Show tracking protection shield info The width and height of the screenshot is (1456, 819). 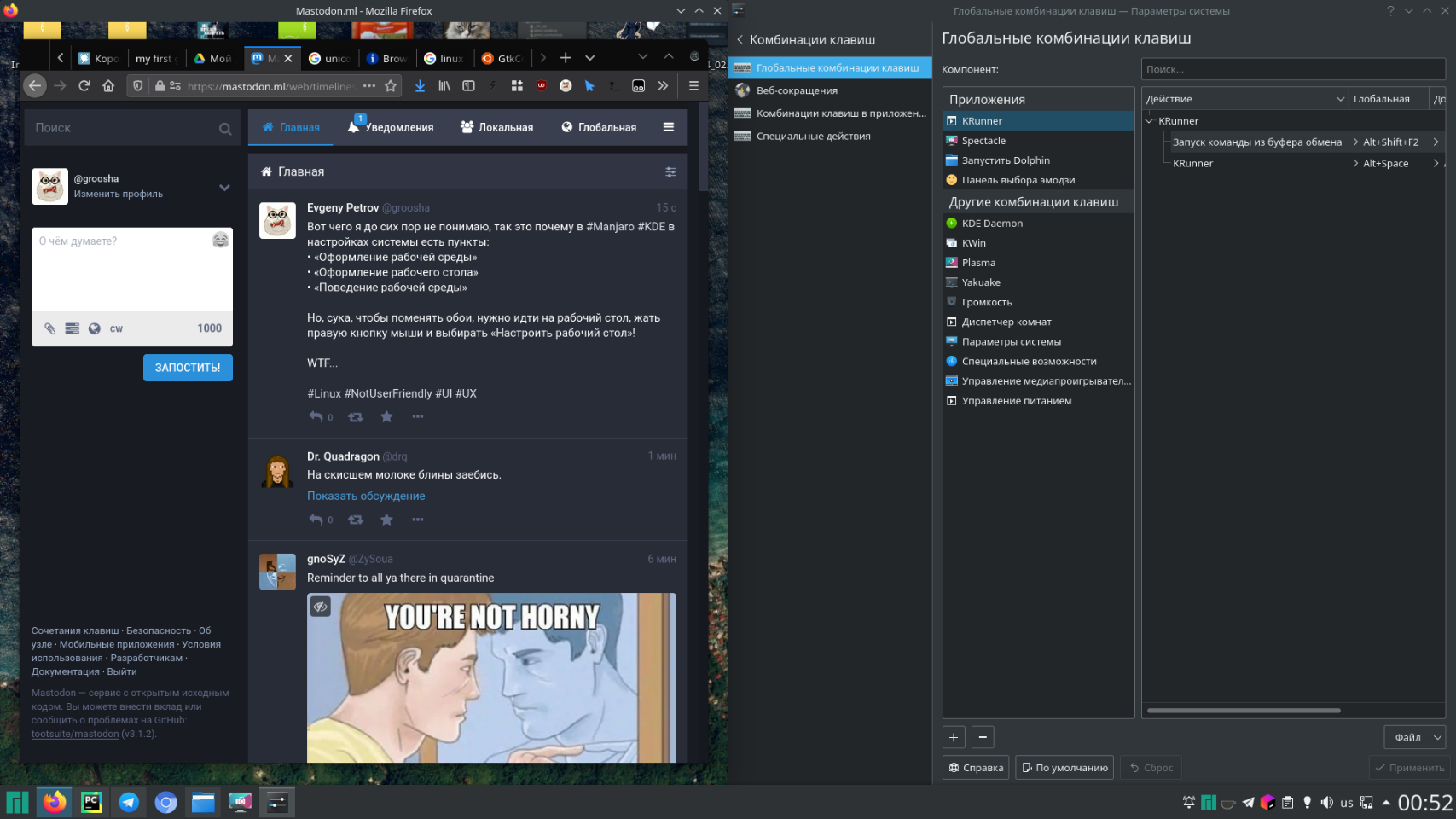(137, 85)
